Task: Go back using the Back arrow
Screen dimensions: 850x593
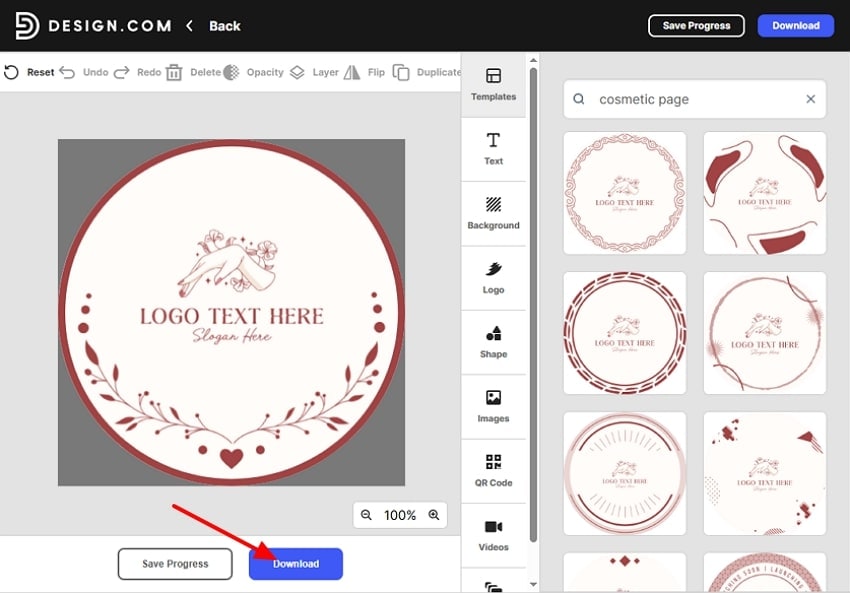Action: pyautogui.click(x=190, y=25)
